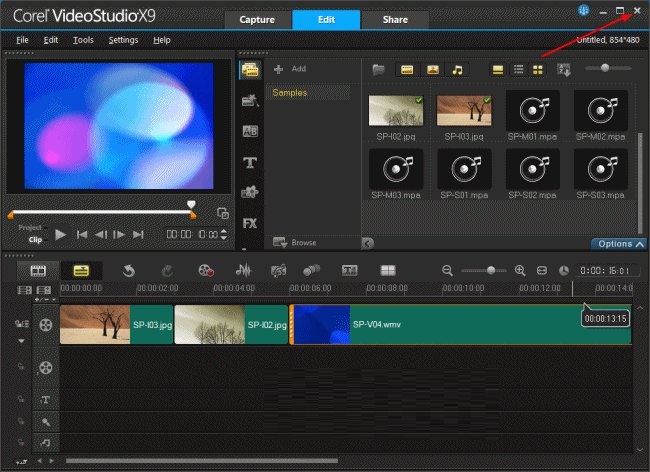
Task: Click the timecode stepper arrows
Action: click(224, 235)
